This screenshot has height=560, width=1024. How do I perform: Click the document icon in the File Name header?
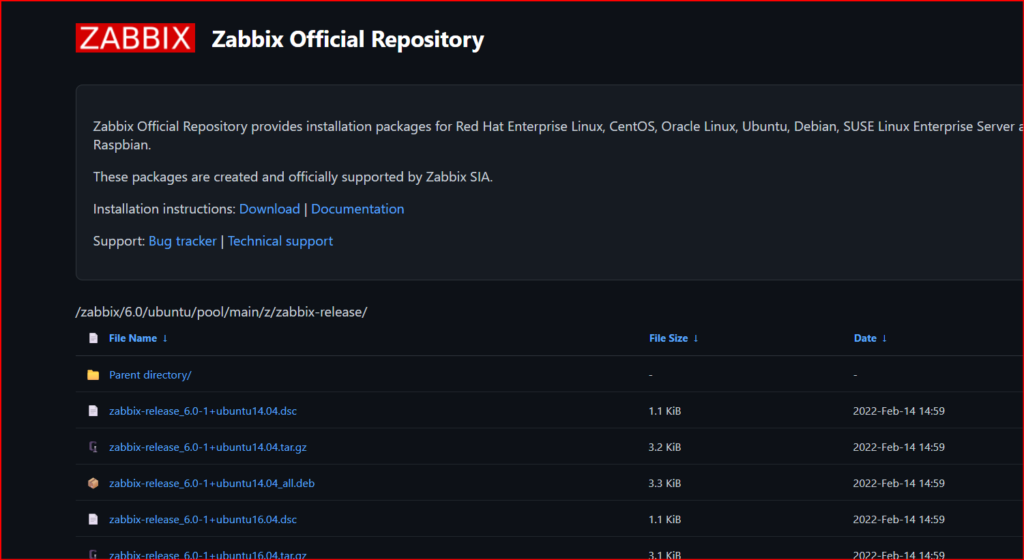coord(93,338)
